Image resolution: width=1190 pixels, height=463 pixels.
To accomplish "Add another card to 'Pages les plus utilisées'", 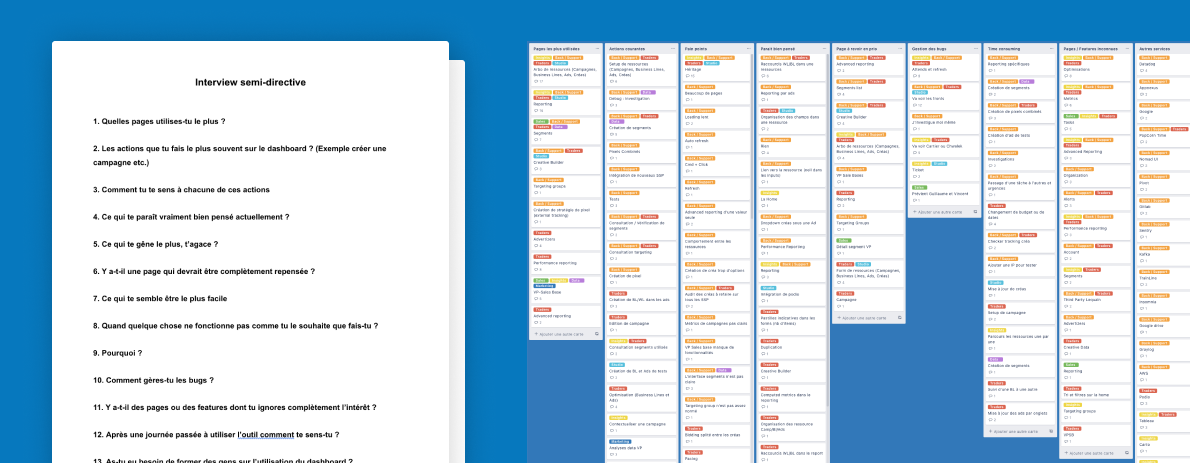I will (x=561, y=334).
